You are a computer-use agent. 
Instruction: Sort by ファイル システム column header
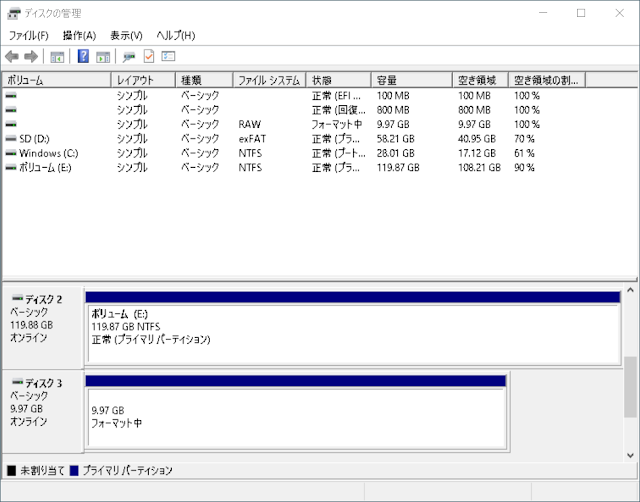click(x=269, y=80)
